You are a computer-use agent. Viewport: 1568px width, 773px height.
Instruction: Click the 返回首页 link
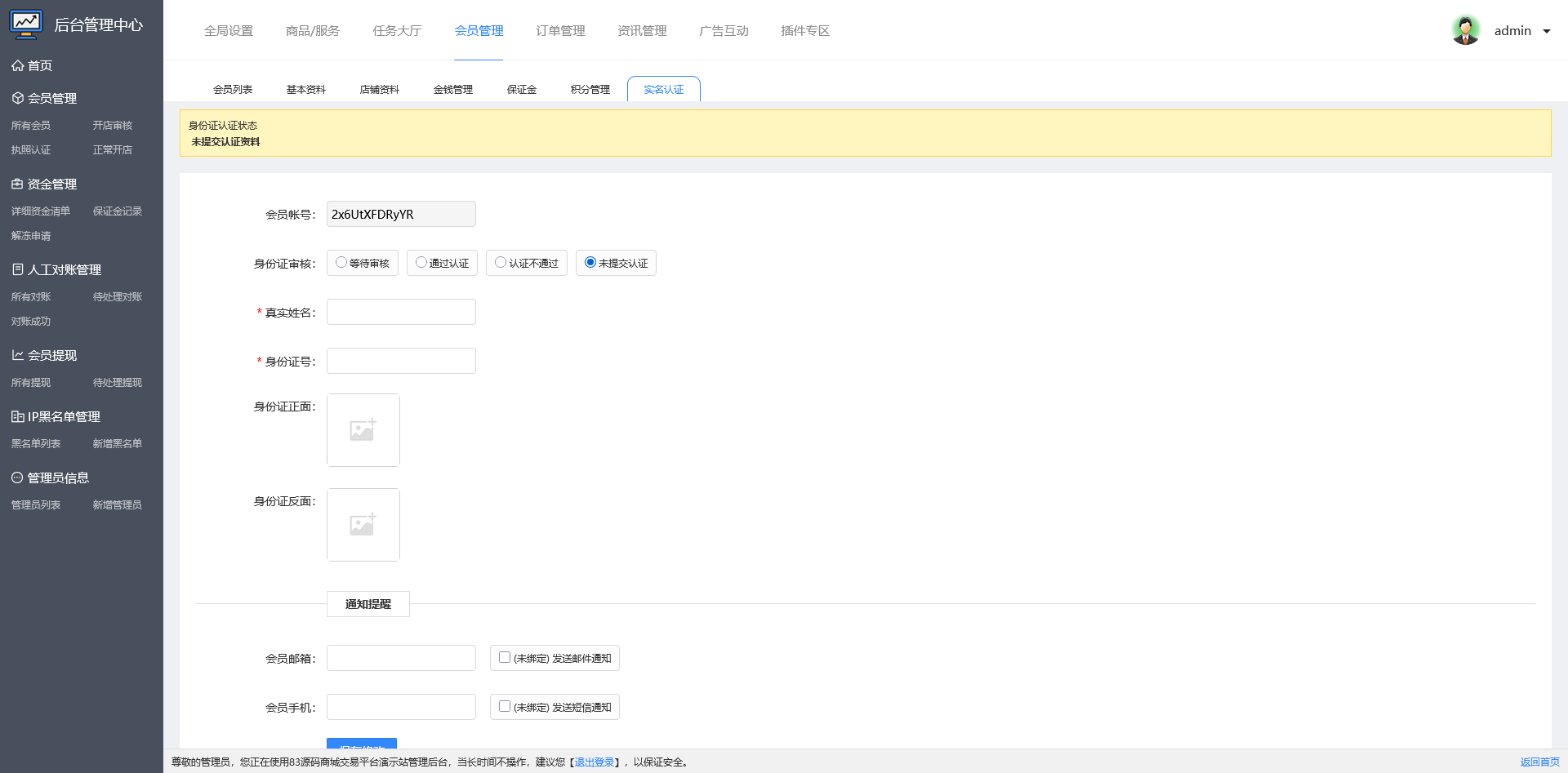[1539, 762]
